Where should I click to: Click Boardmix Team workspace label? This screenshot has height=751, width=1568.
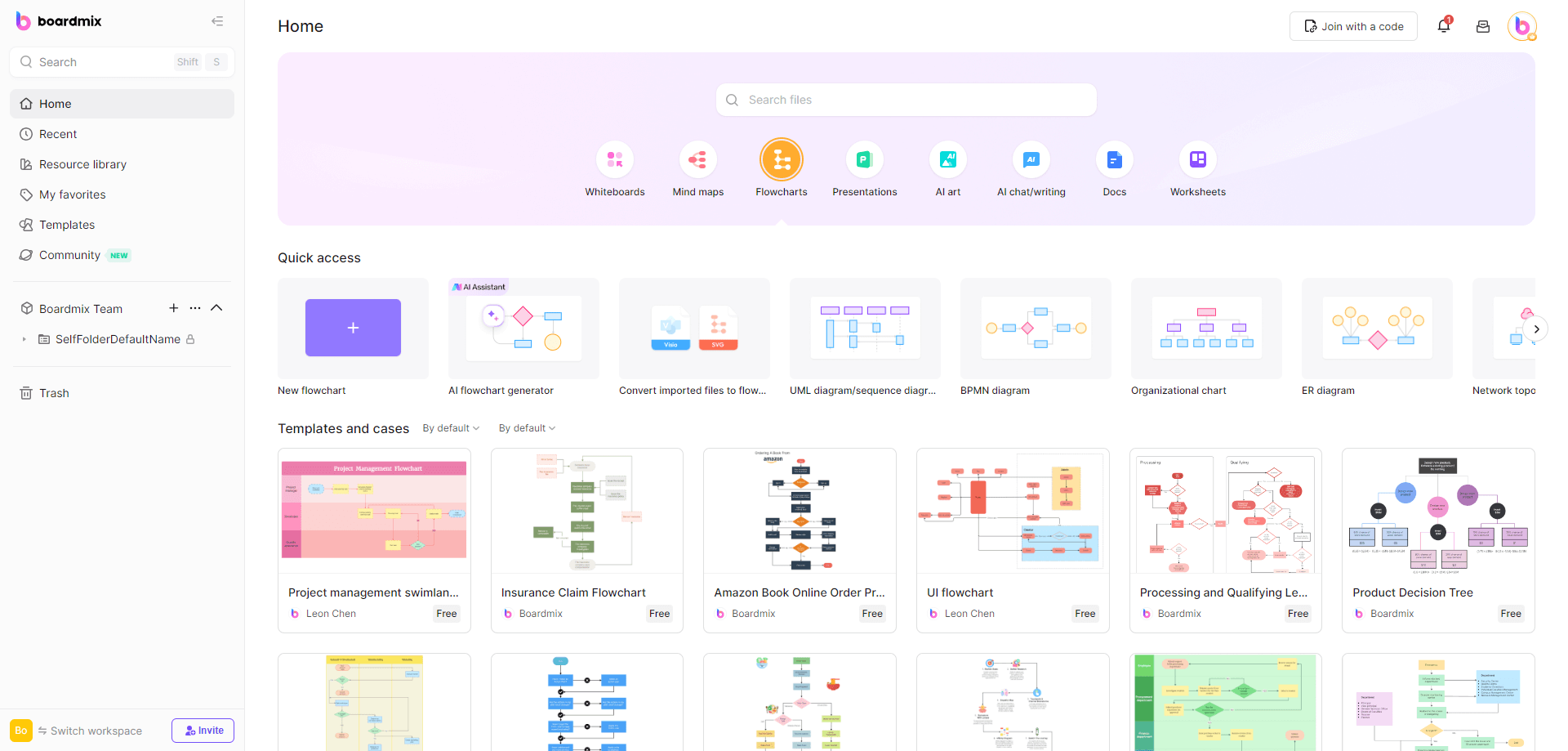(81, 309)
